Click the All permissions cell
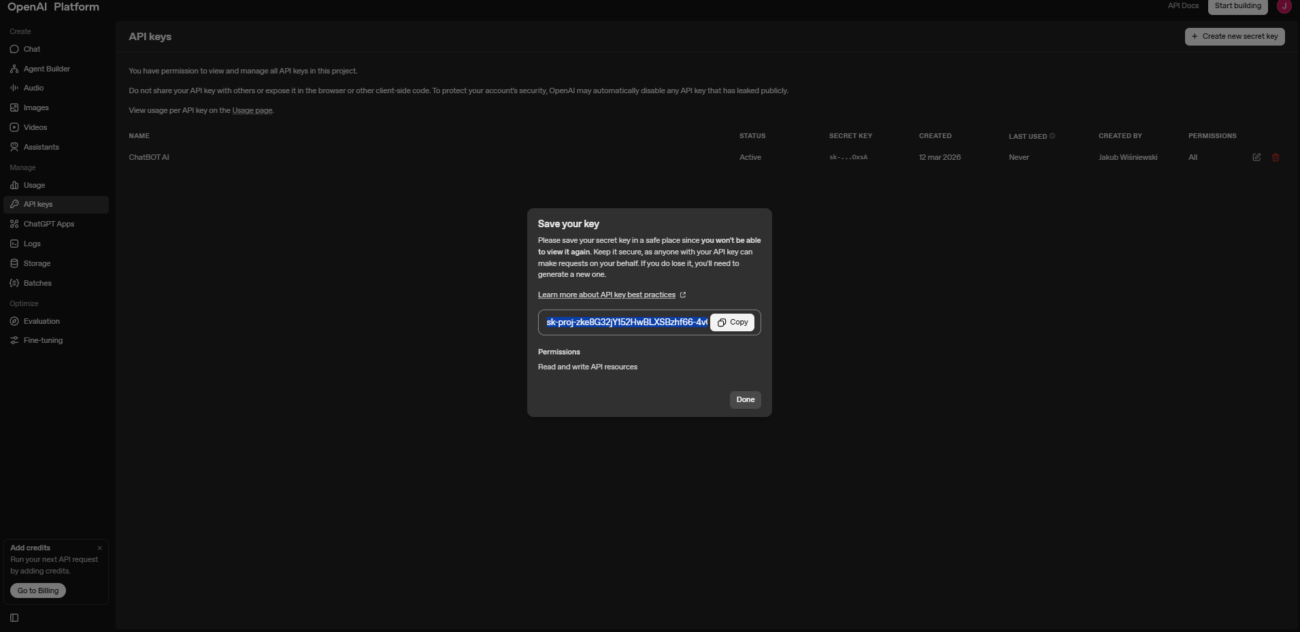Screen dimensions: 1300x632 pos(1192,157)
